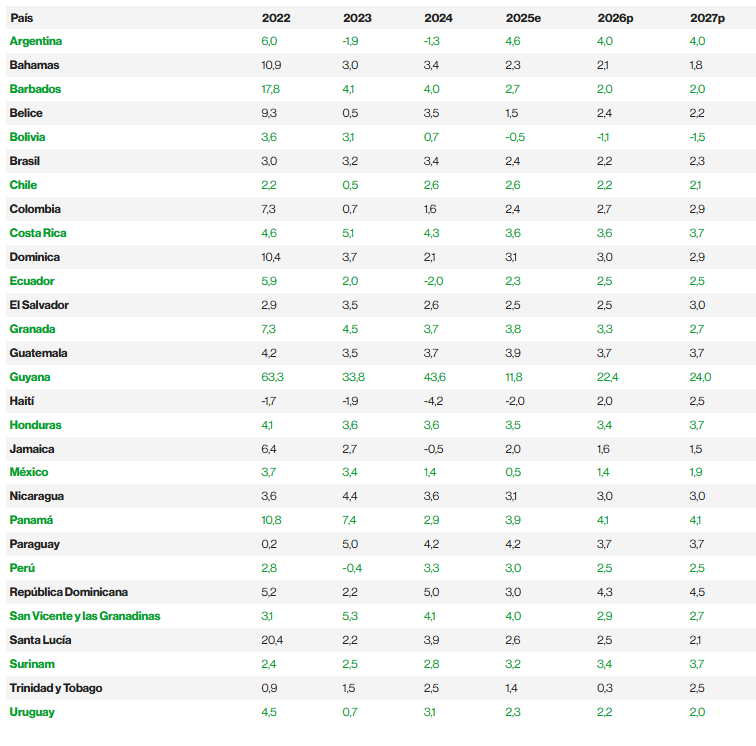
Task: Select the Bolivia row label
Action: pos(27,137)
